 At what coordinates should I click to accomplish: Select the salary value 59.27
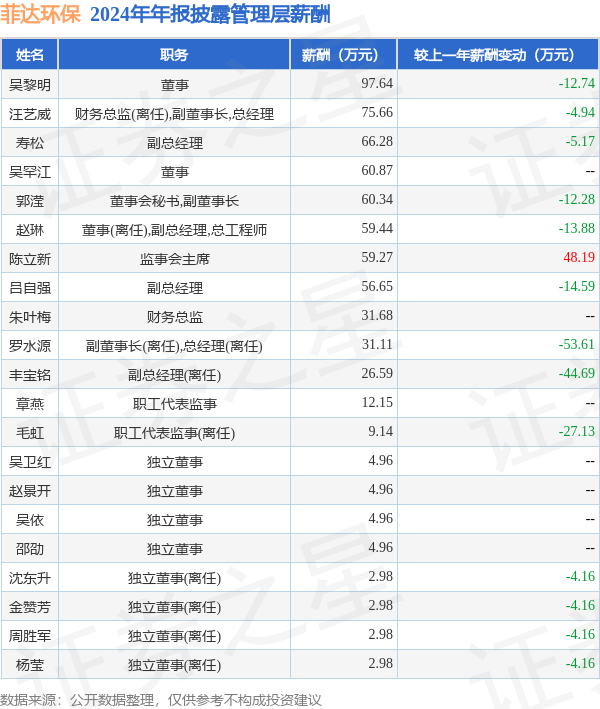click(377, 257)
